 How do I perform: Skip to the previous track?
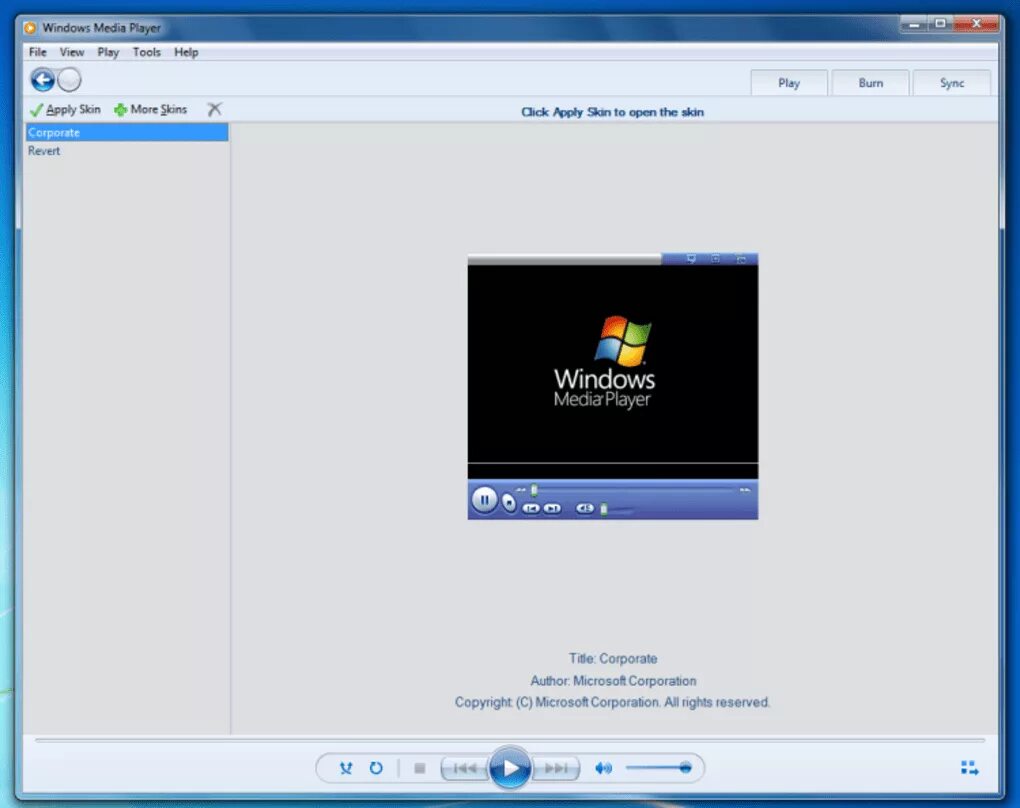tap(464, 768)
